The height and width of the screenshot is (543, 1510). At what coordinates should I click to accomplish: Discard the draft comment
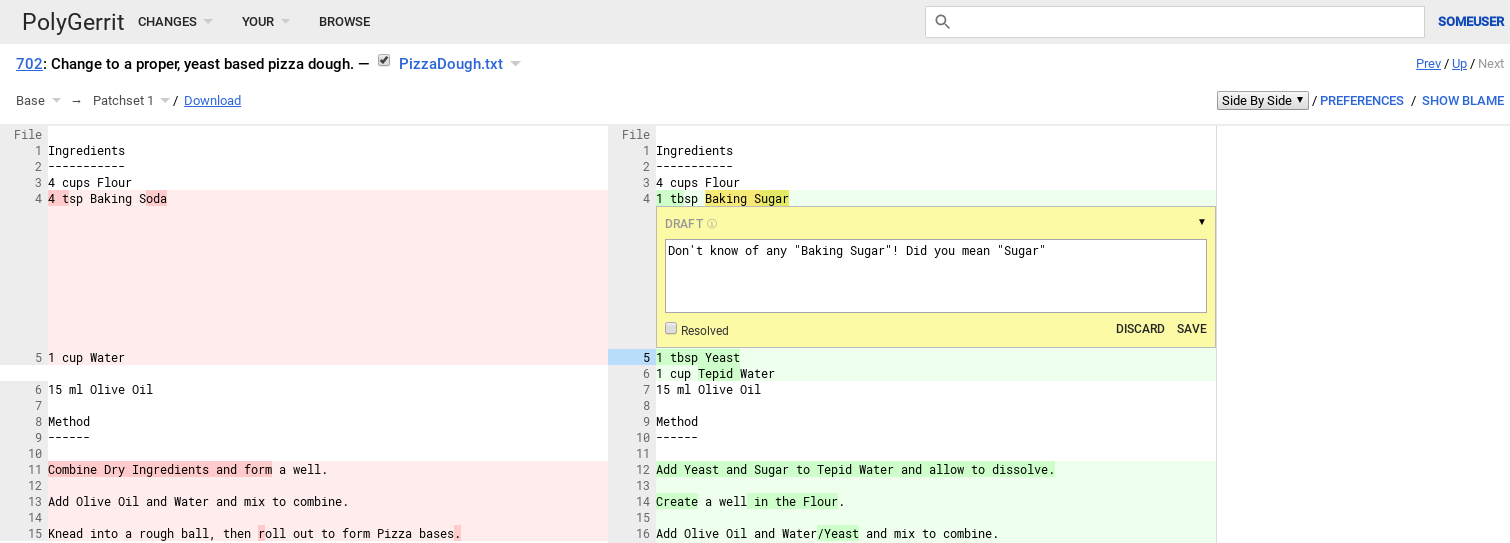[x=1140, y=329]
